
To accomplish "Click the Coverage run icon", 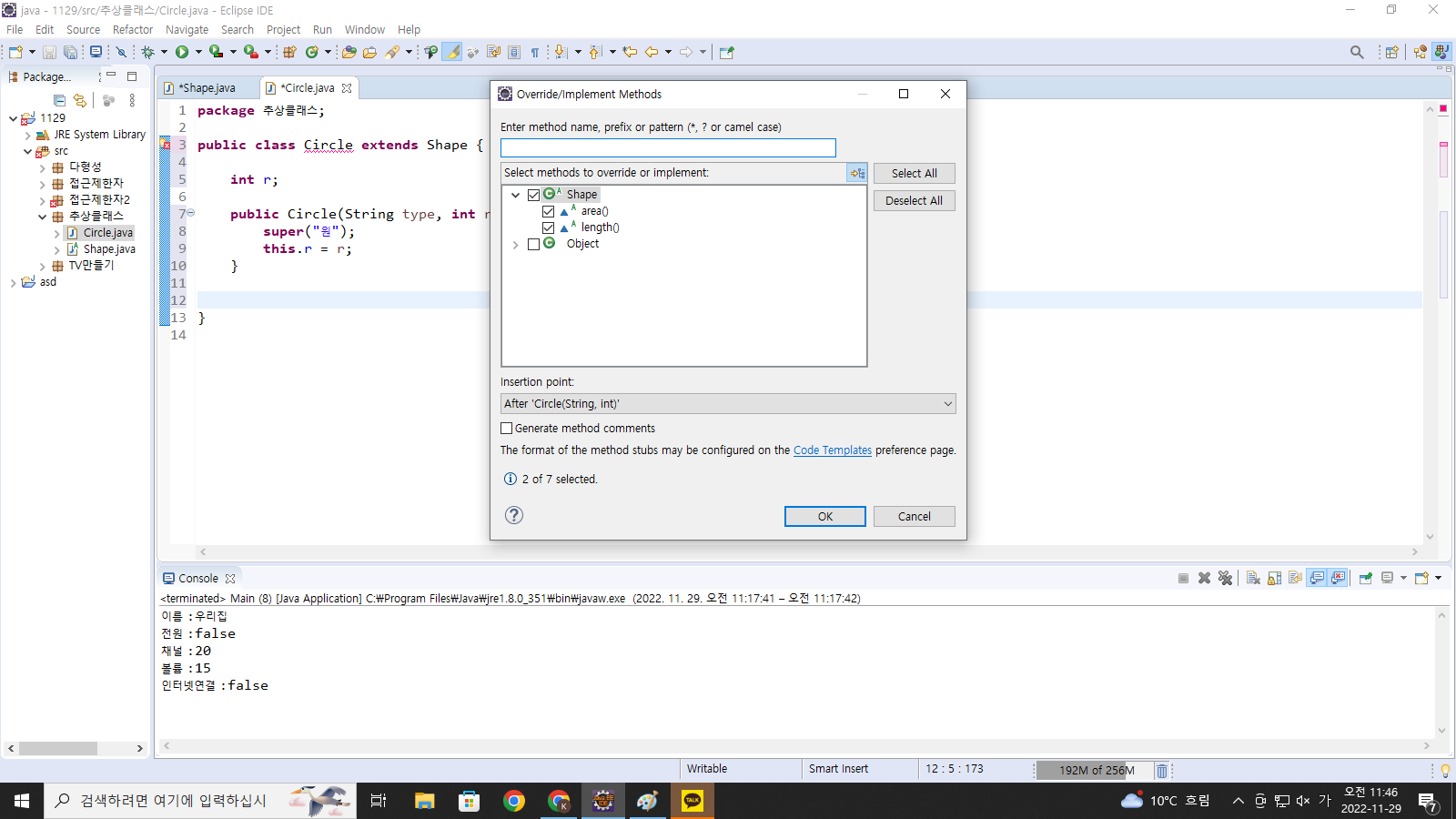I will pyautogui.click(x=216, y=52).
